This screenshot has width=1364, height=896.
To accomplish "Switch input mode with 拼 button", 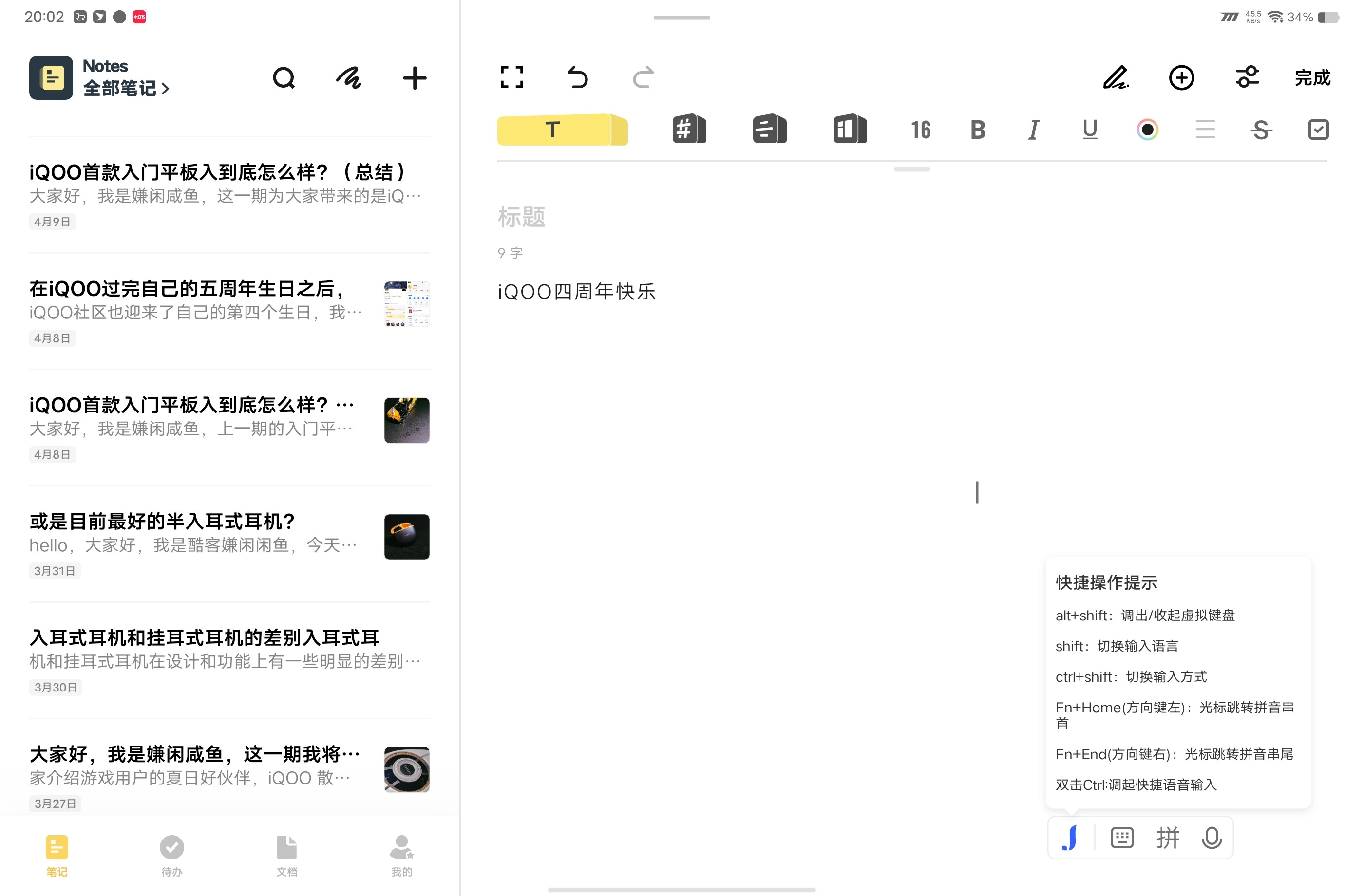I will coord(1167,838).
